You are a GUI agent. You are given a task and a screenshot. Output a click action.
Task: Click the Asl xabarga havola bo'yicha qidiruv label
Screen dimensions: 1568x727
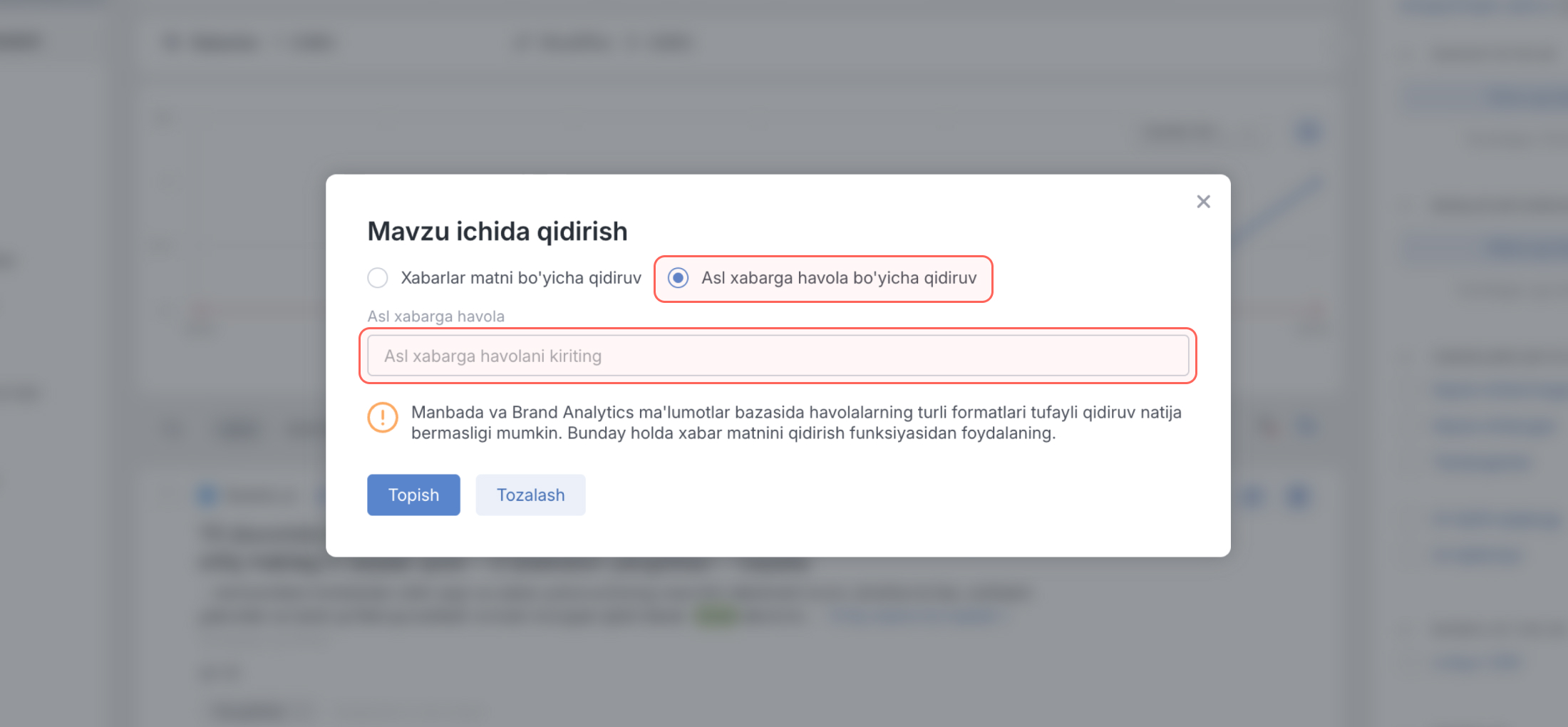(838, 278)
